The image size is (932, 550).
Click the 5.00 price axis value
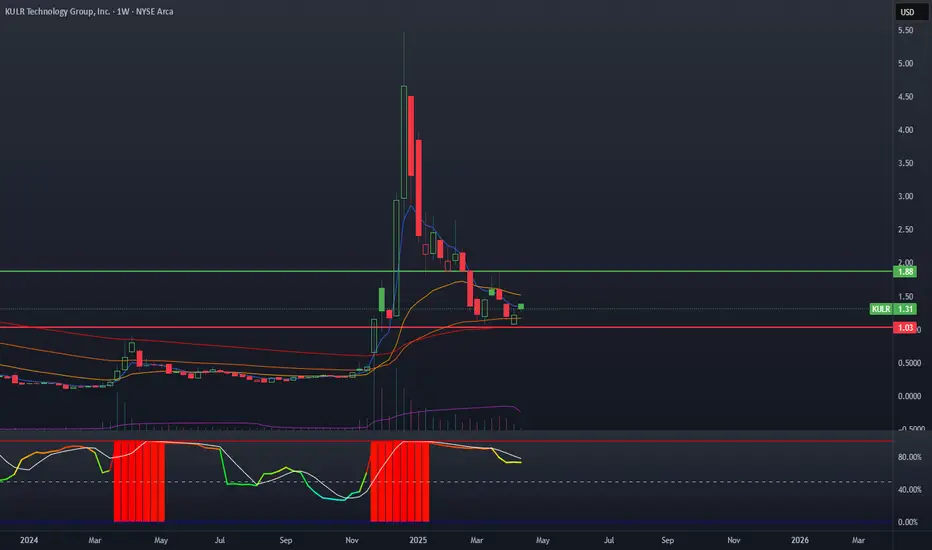click(x=905, y=64)
